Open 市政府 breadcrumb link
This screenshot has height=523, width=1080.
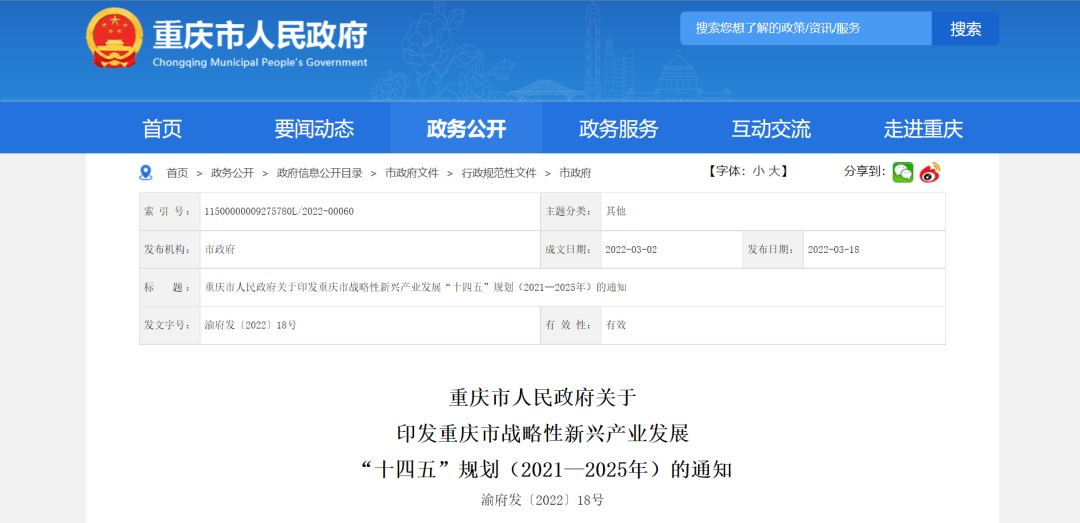click(575, 173)
